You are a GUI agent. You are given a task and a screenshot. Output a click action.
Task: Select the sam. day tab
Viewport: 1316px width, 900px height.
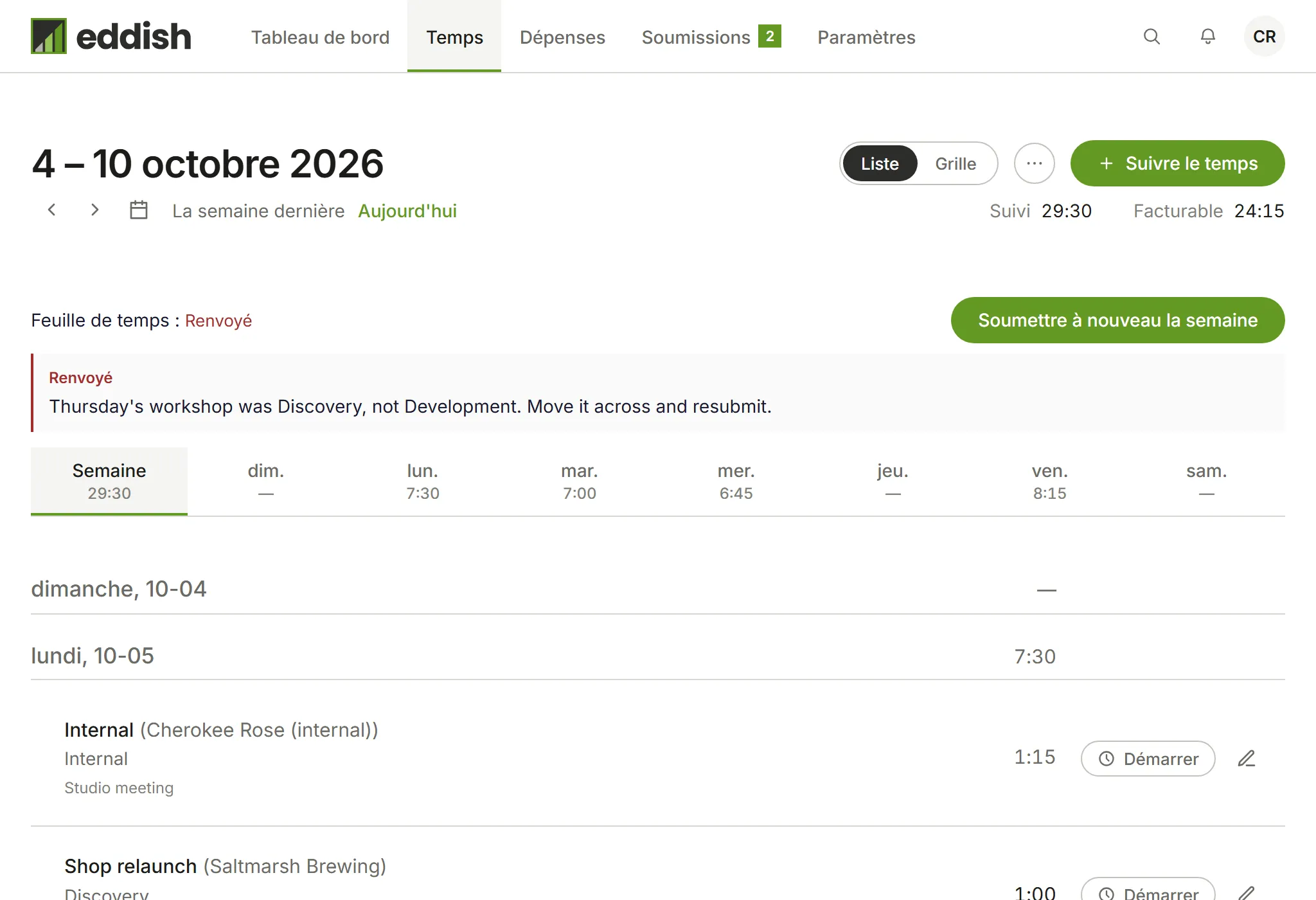(1207, 481)
